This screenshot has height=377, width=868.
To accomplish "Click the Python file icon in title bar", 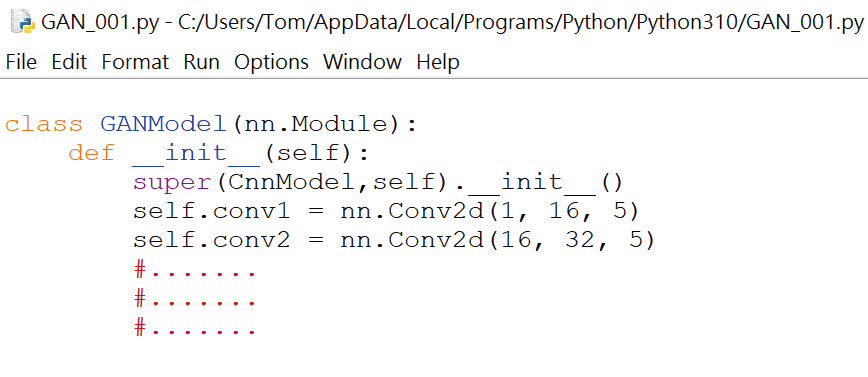I will pos(23,22).
